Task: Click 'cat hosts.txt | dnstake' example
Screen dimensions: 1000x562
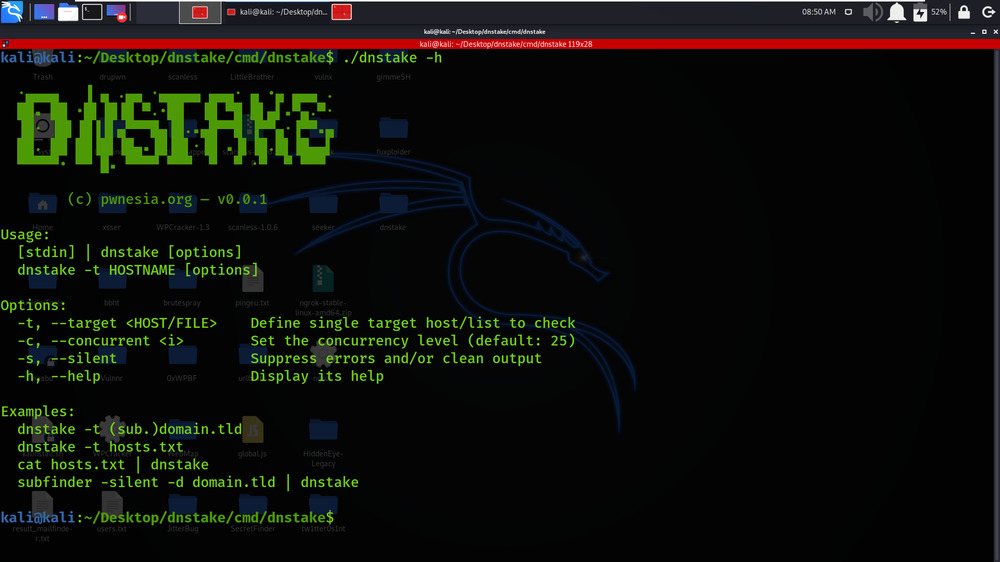Action: click(113, 465)
